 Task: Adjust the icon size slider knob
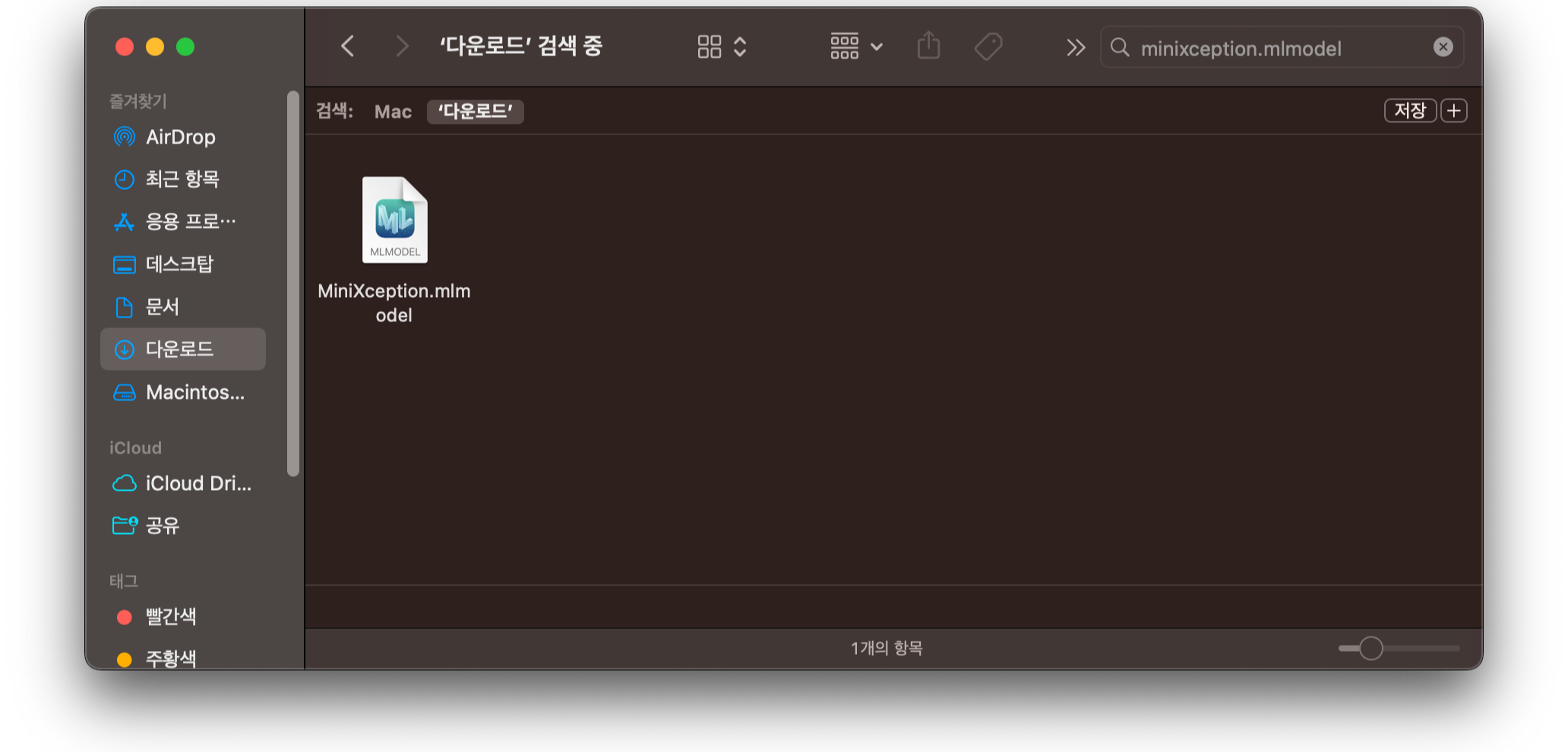tap(1370, 648)
